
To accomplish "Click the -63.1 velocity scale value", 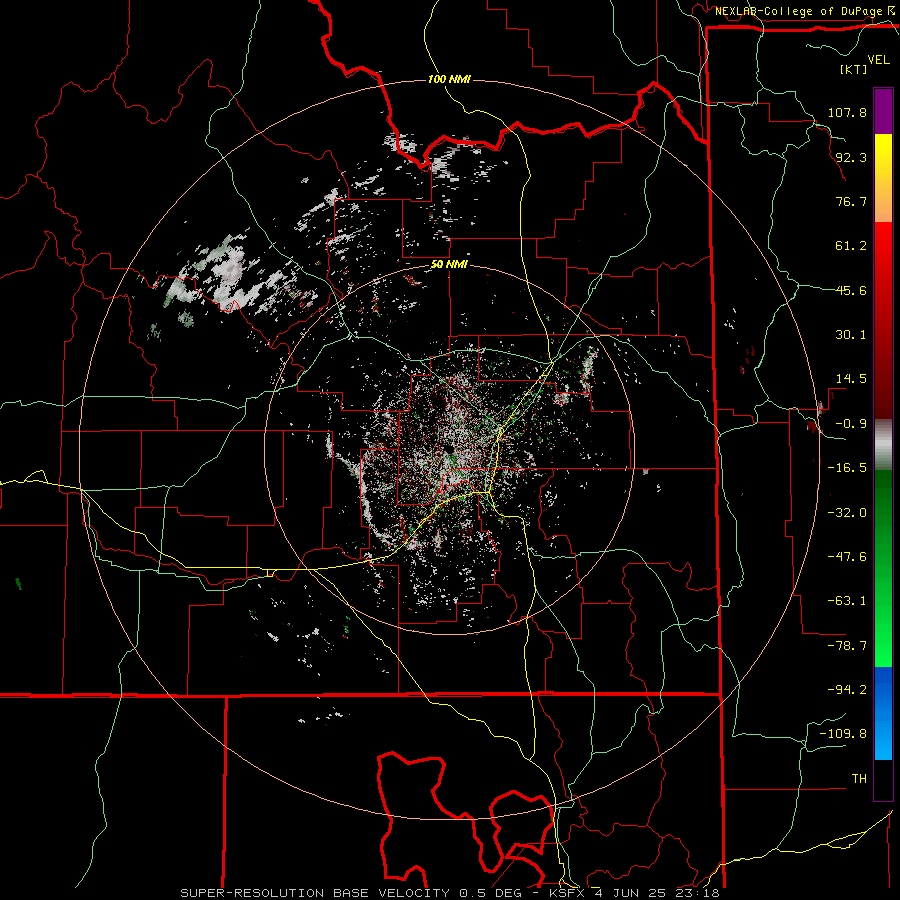I will (847, 601).
